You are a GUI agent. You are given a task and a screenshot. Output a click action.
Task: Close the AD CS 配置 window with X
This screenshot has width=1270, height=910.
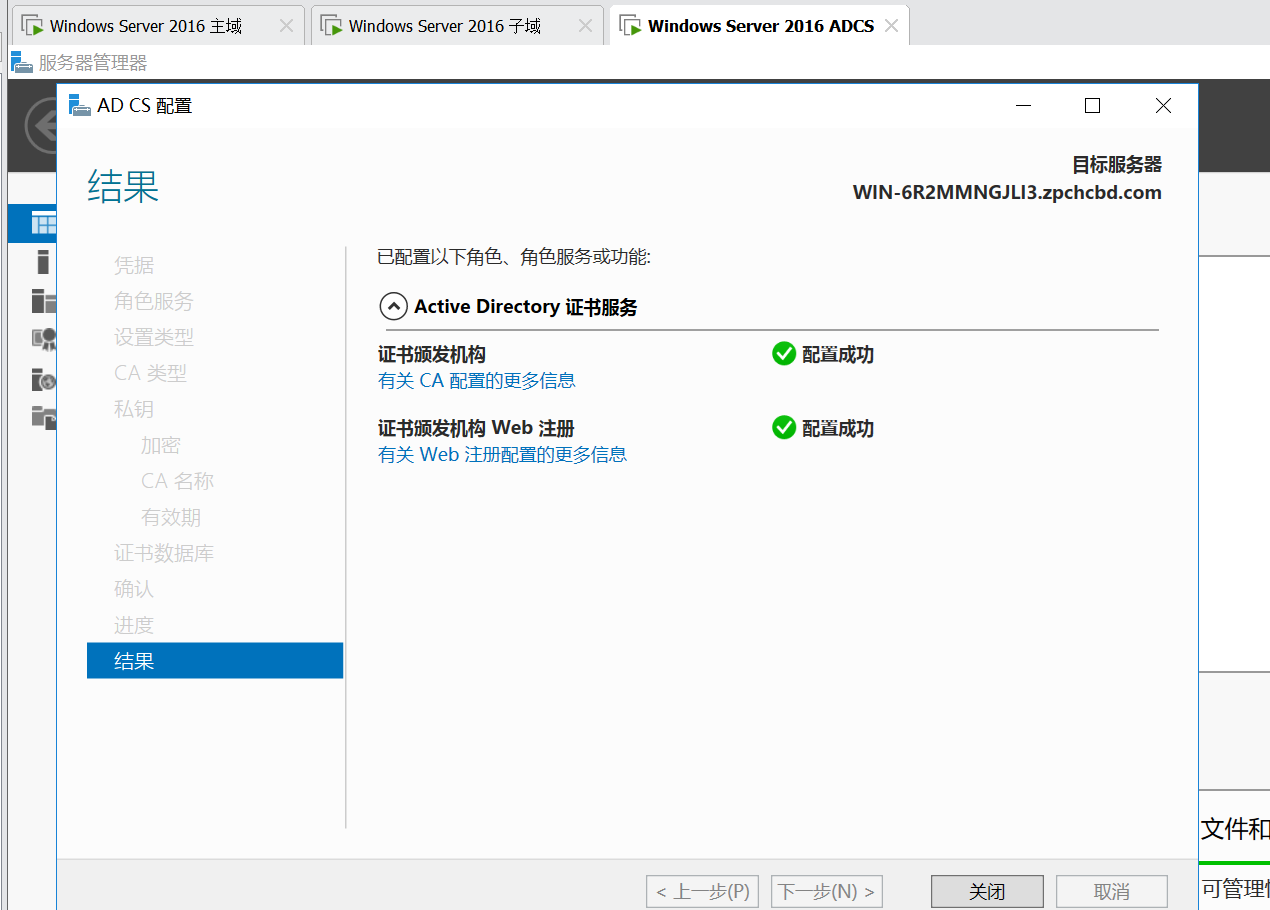pos(1162,105)
